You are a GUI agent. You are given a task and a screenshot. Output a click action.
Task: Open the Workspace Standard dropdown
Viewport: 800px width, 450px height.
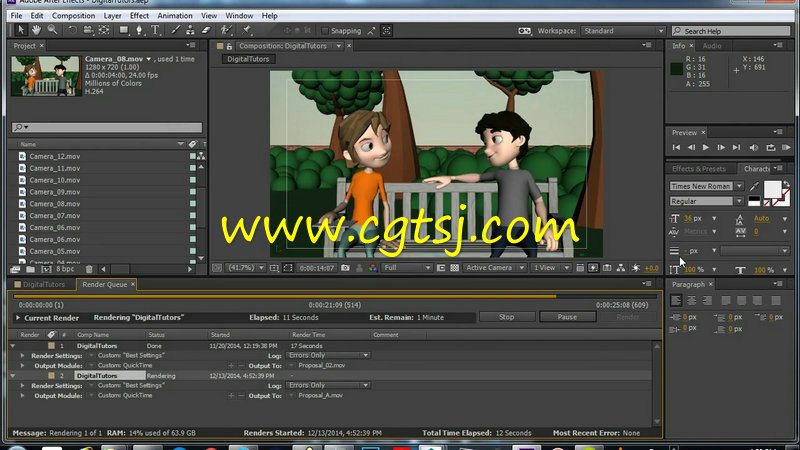(x=623, y=31)
